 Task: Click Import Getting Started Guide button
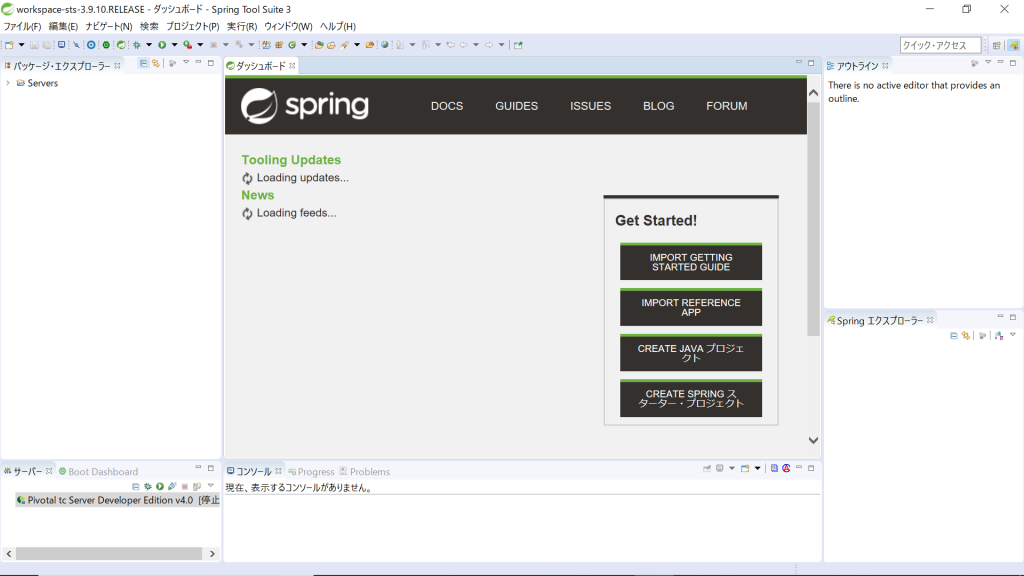pyautogui.click(x=691, y=262)
